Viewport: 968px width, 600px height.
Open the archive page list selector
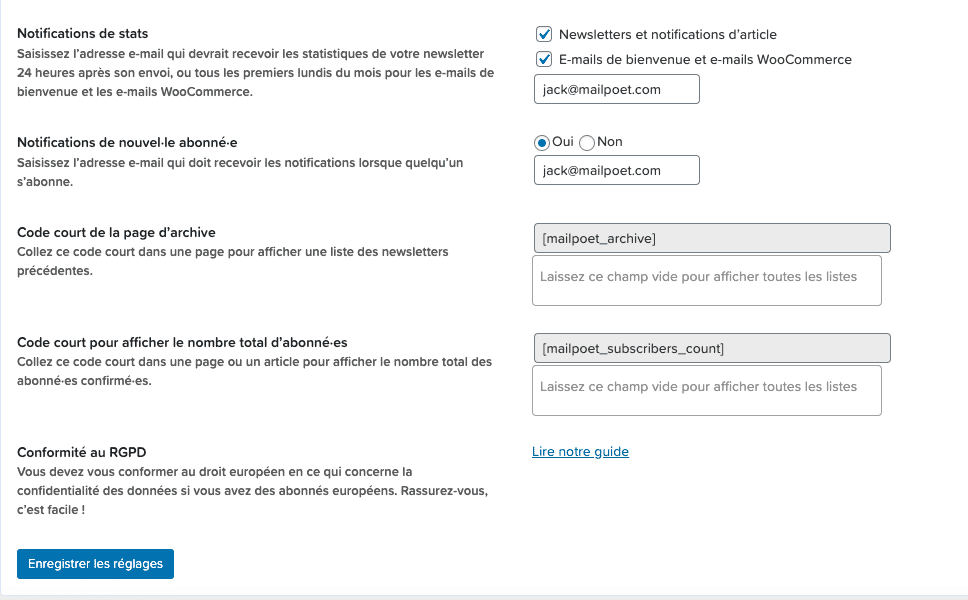coord(706,280)
